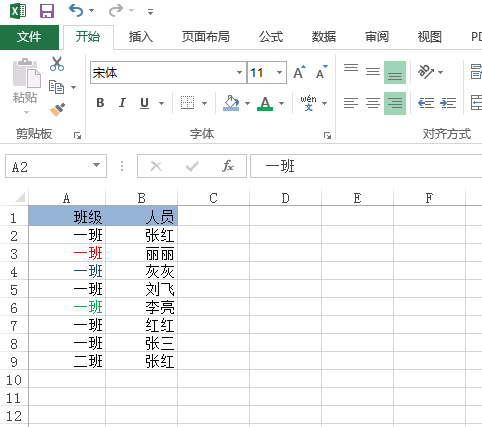Toggle right text alignment
The height and width of the screenshot is (427, 482).
pos(395,103)
